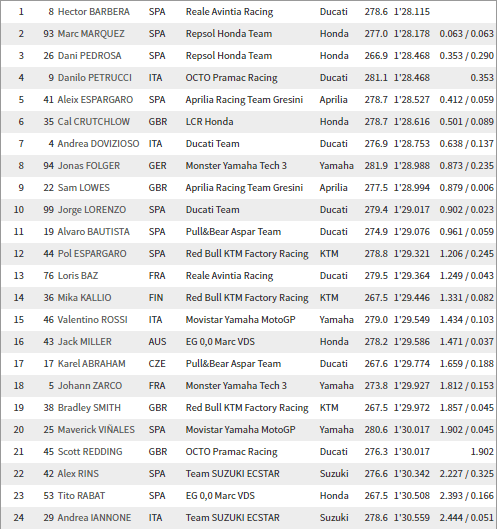Viewport: 497px width, 529px height.
Task: Click rider name Hector BARBERA
Action: coord(93,12)
